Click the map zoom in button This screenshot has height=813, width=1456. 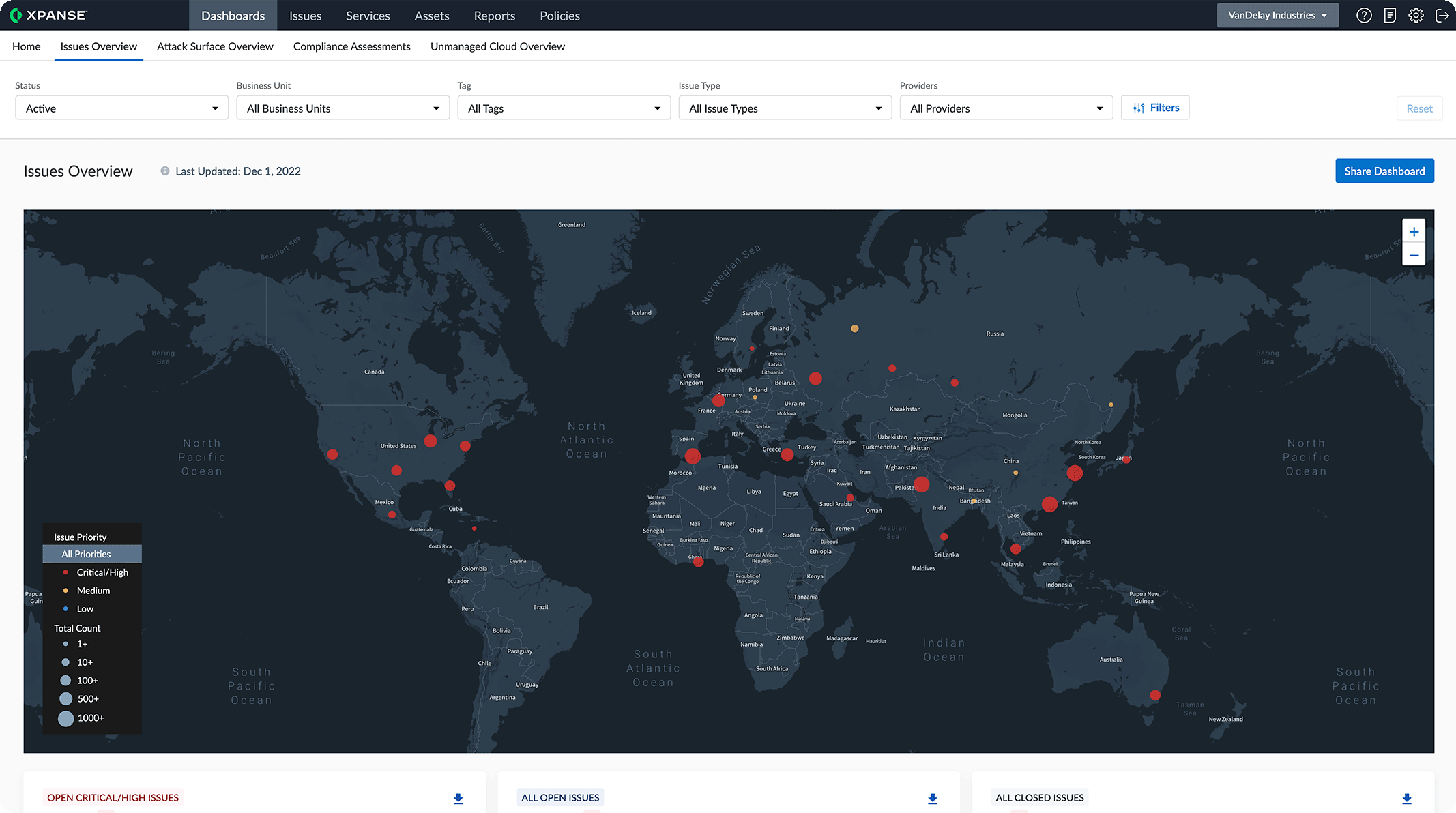point(1414,231)
